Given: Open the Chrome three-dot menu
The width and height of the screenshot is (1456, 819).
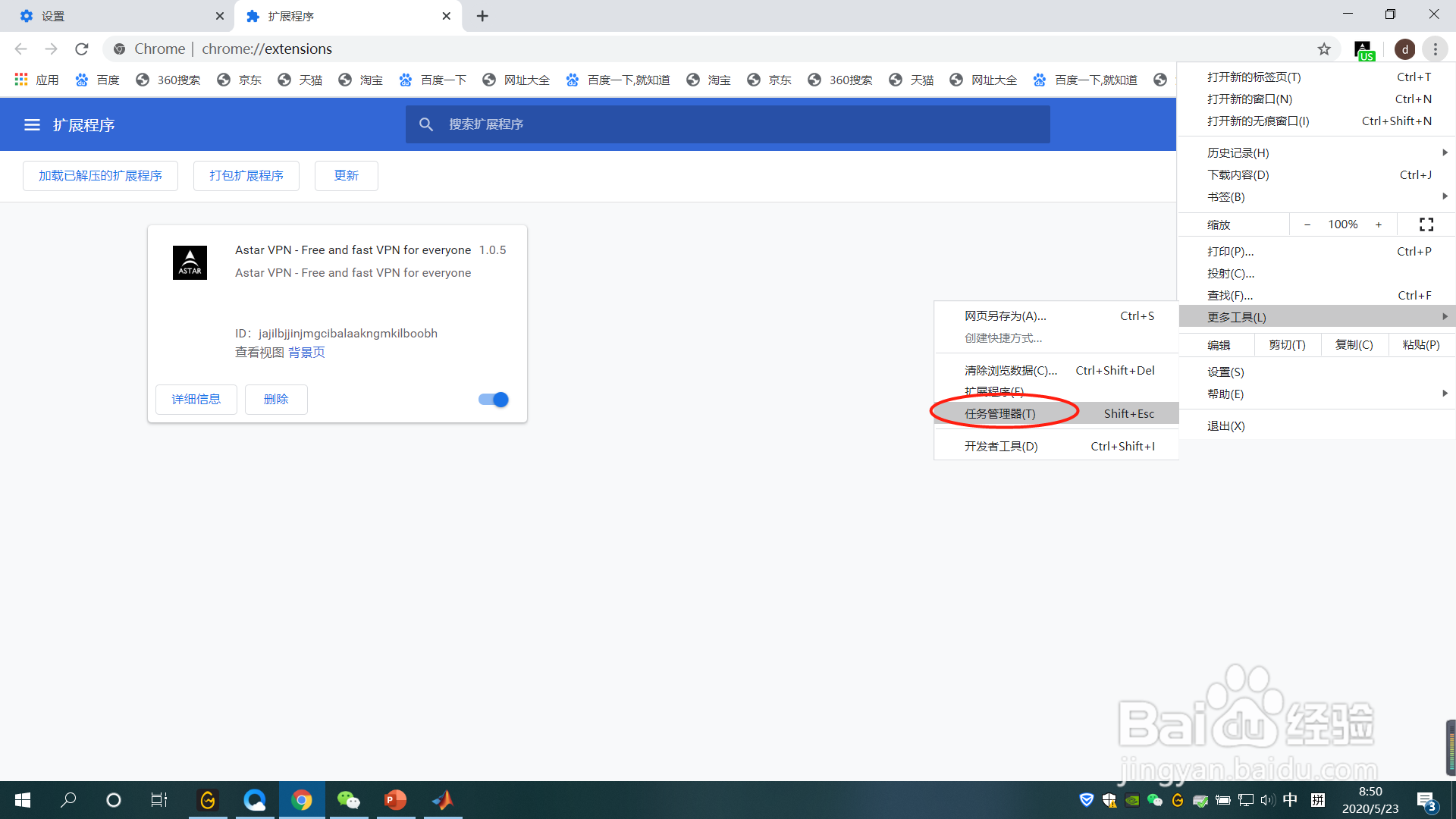Looking at the screenshot, I should click(x=1435, y=49).
